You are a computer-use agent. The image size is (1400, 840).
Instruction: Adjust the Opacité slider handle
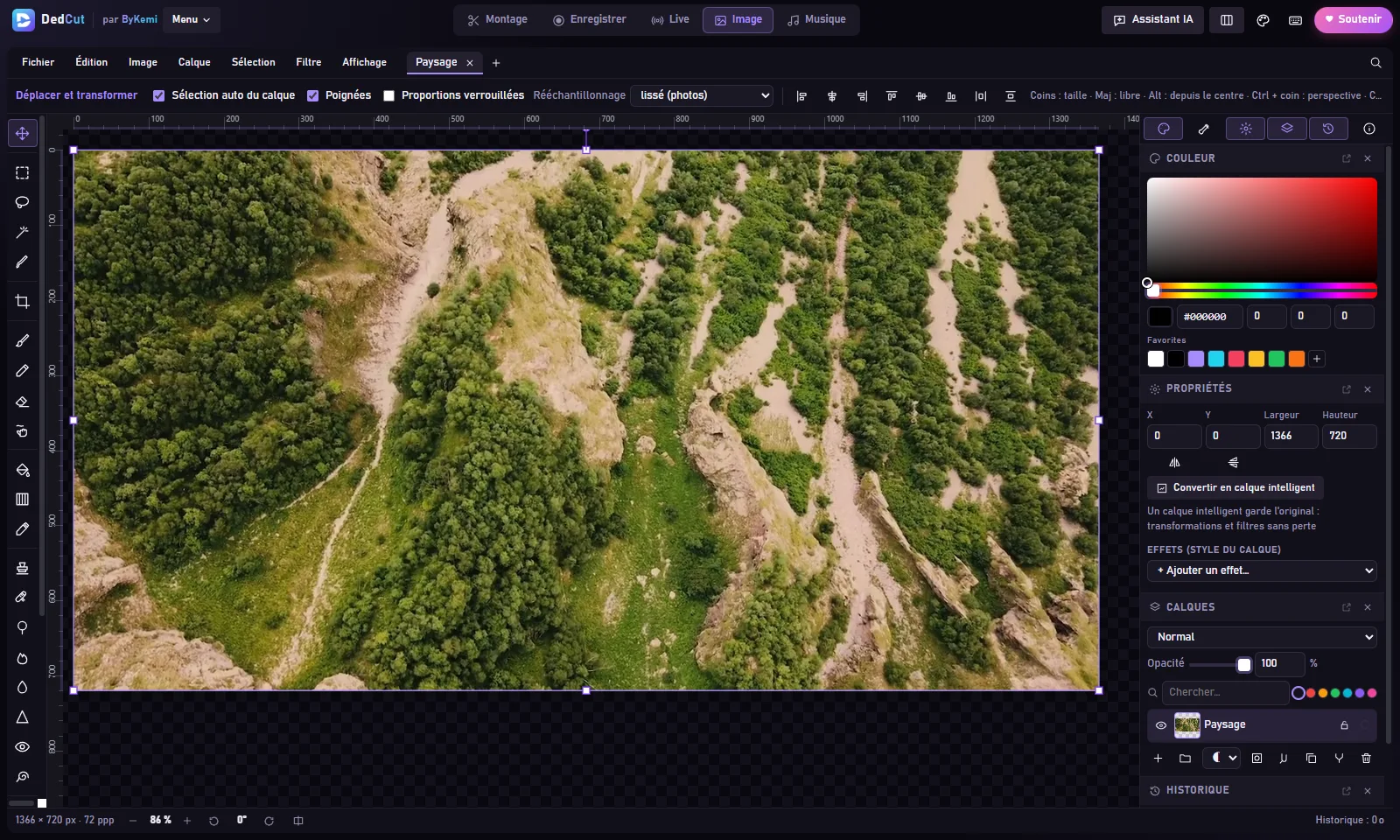[1244, 664]
